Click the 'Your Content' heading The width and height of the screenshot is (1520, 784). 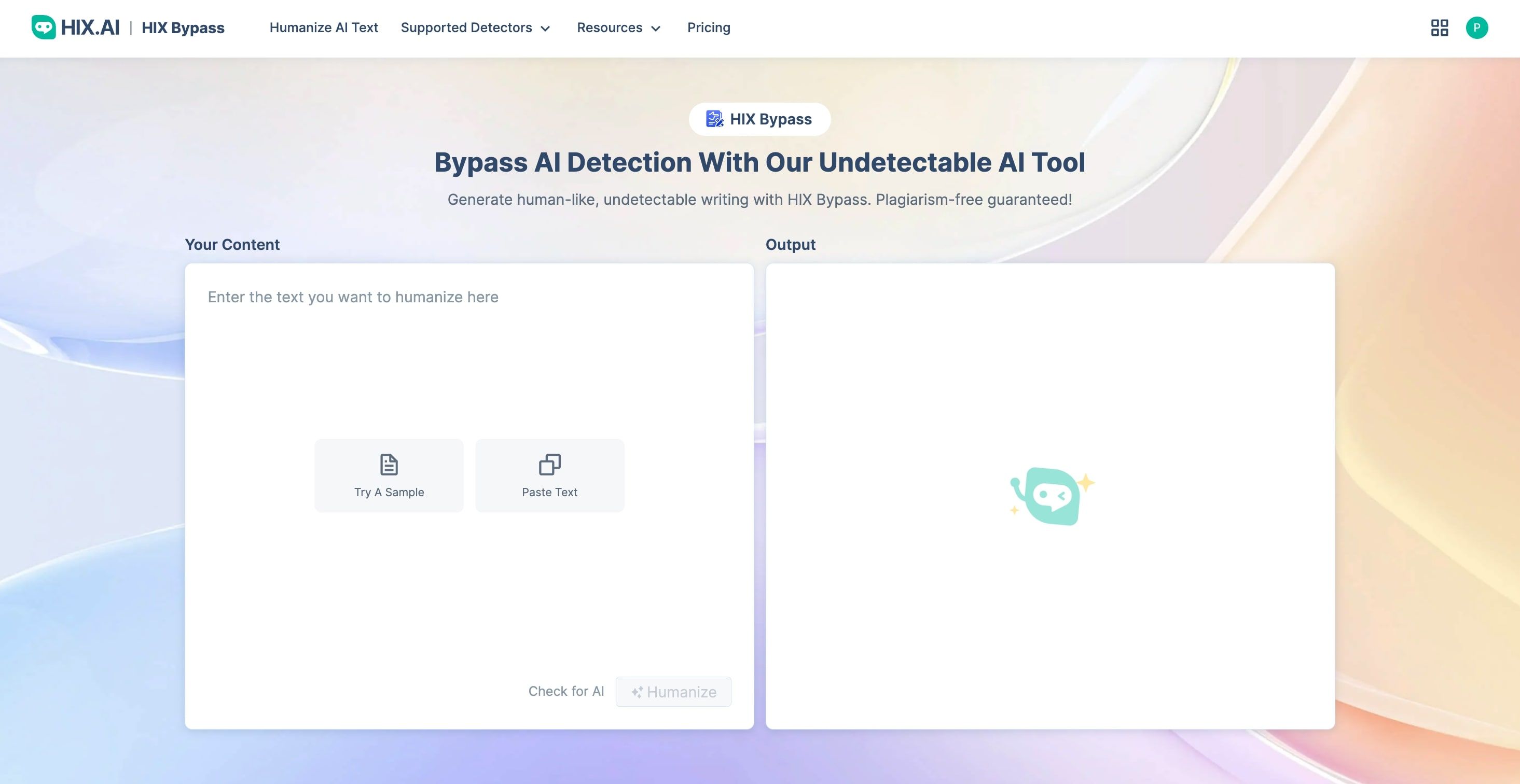tap(232, 245)
